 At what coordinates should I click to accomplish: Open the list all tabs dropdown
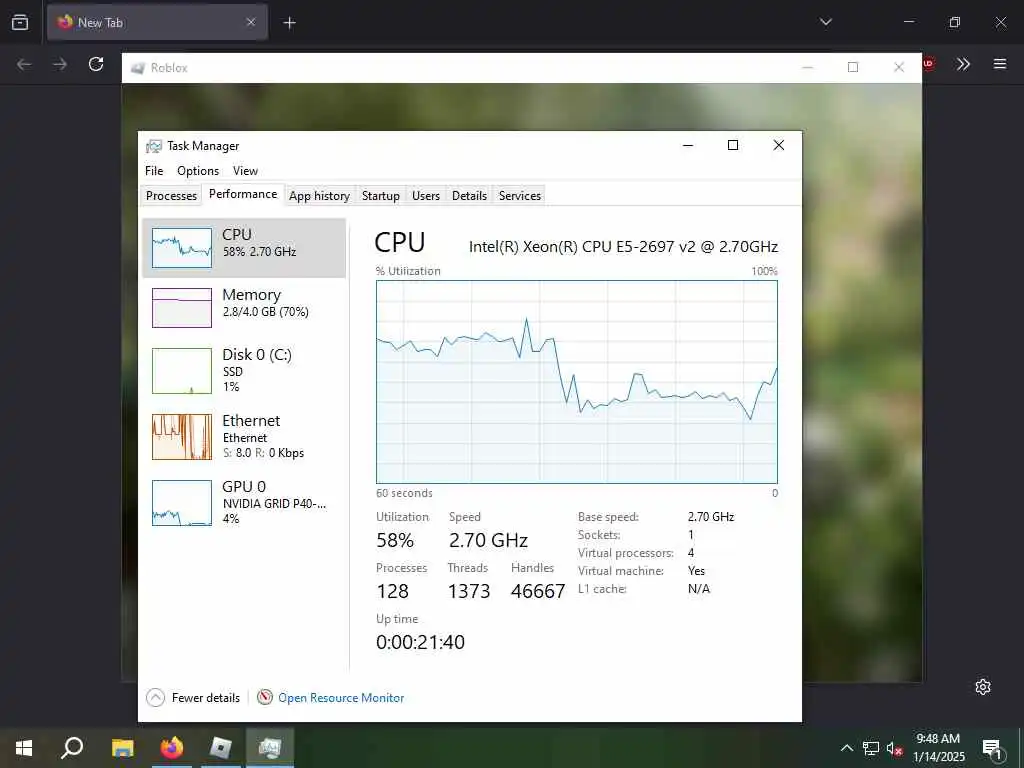pyautogui.click(x=826, y=22)
